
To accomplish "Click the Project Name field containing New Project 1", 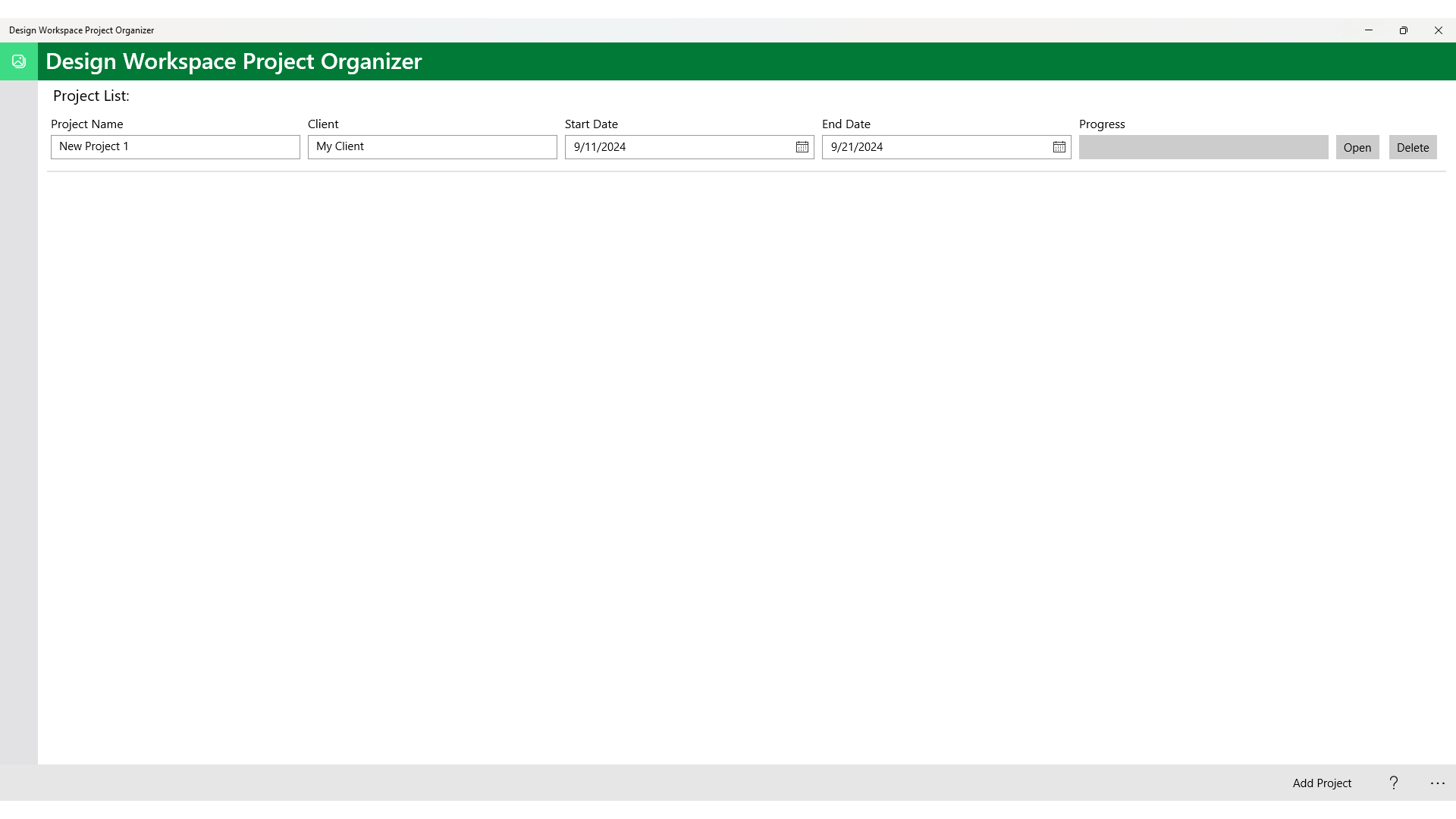I will 175,147.
